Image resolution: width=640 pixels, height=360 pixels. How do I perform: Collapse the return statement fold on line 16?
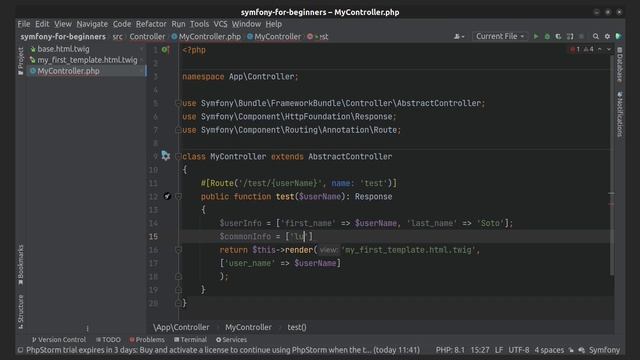pos(178,250)
